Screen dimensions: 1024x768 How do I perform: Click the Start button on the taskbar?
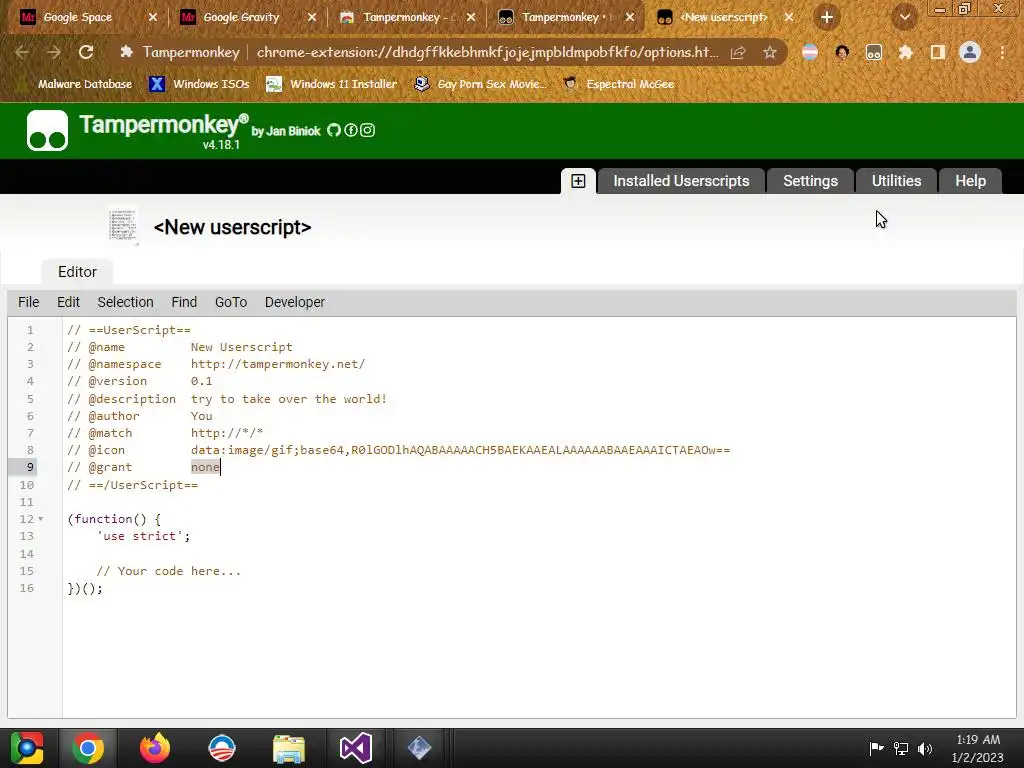click(26, 748)
